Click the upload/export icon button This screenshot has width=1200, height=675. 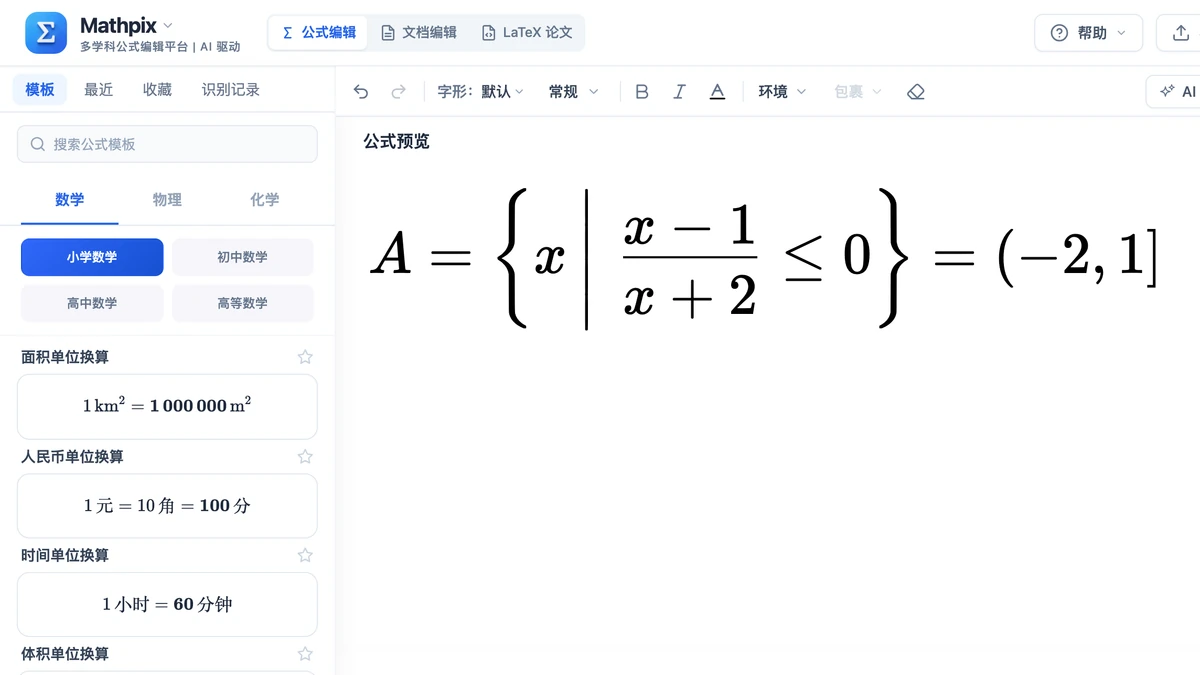[x=1179, y=33]
